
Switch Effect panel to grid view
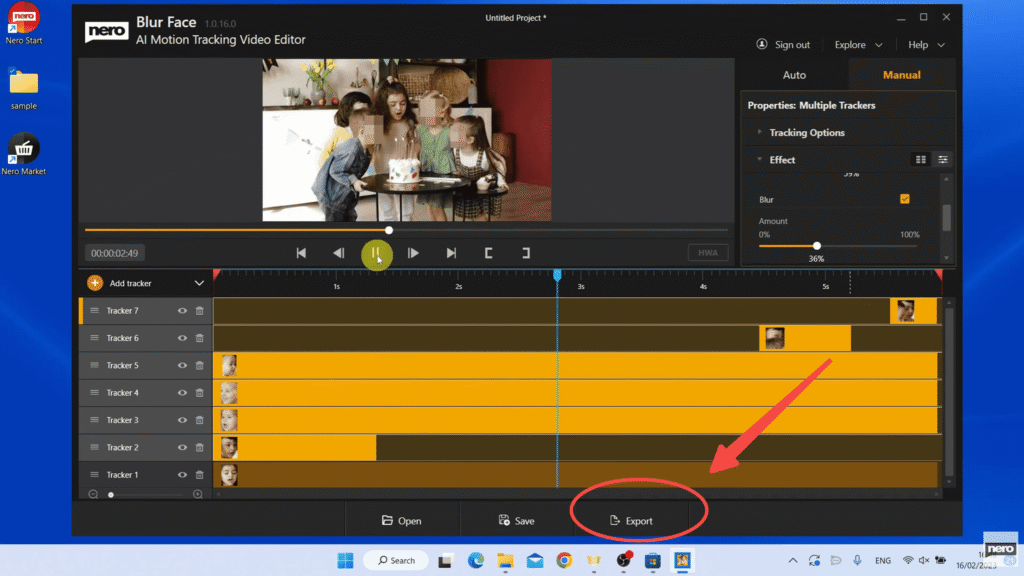pyautogui.click(x=921, y=159)
